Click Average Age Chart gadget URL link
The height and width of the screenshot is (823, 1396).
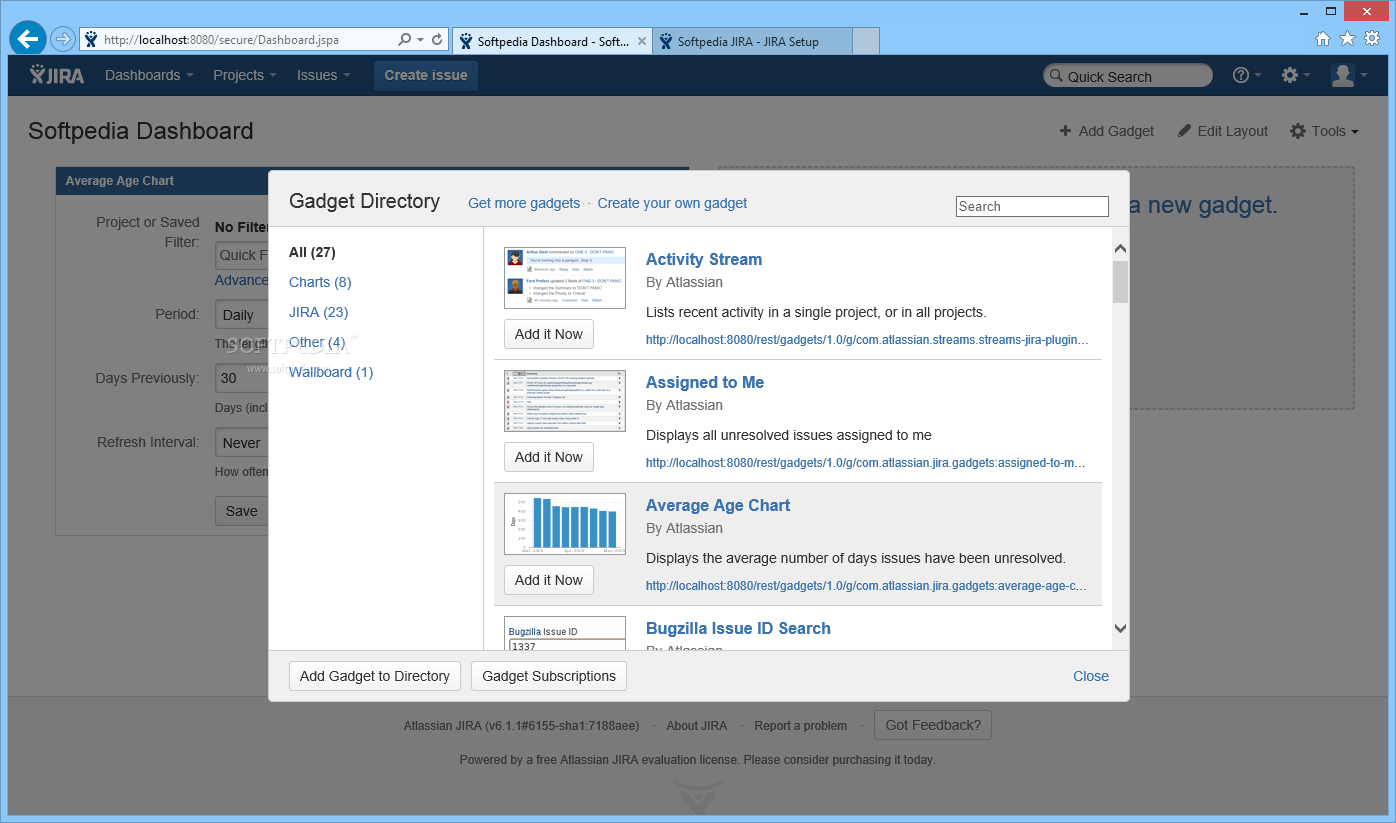(x=866, y=586)
